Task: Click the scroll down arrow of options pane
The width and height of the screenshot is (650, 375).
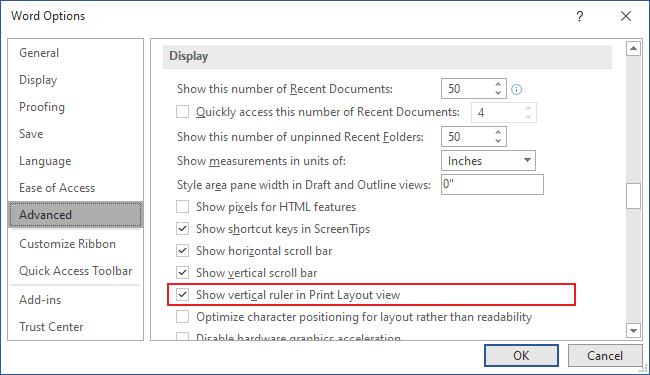Action: (x=633, y=331)
